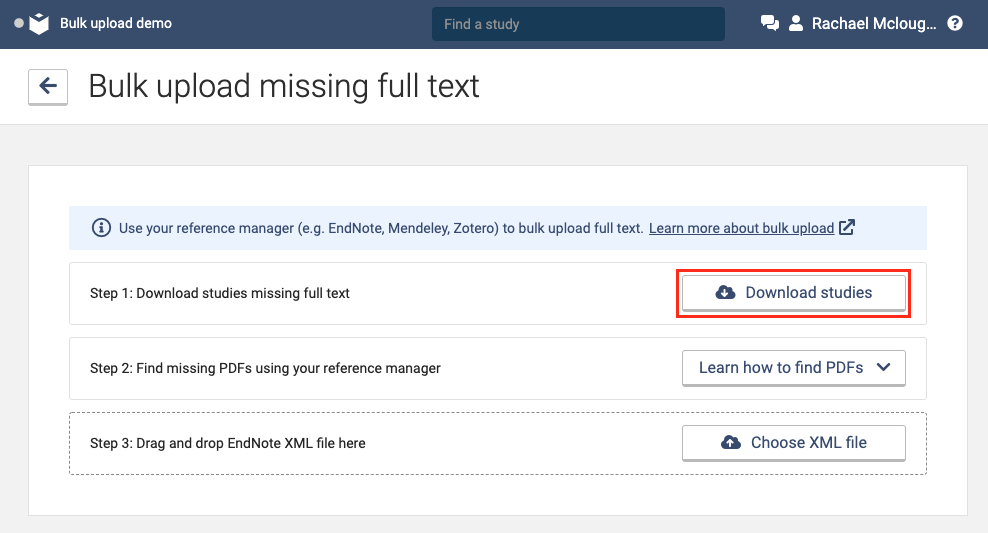
Task: Go back using the left arrow button
Action: click(x=48, y=87)
